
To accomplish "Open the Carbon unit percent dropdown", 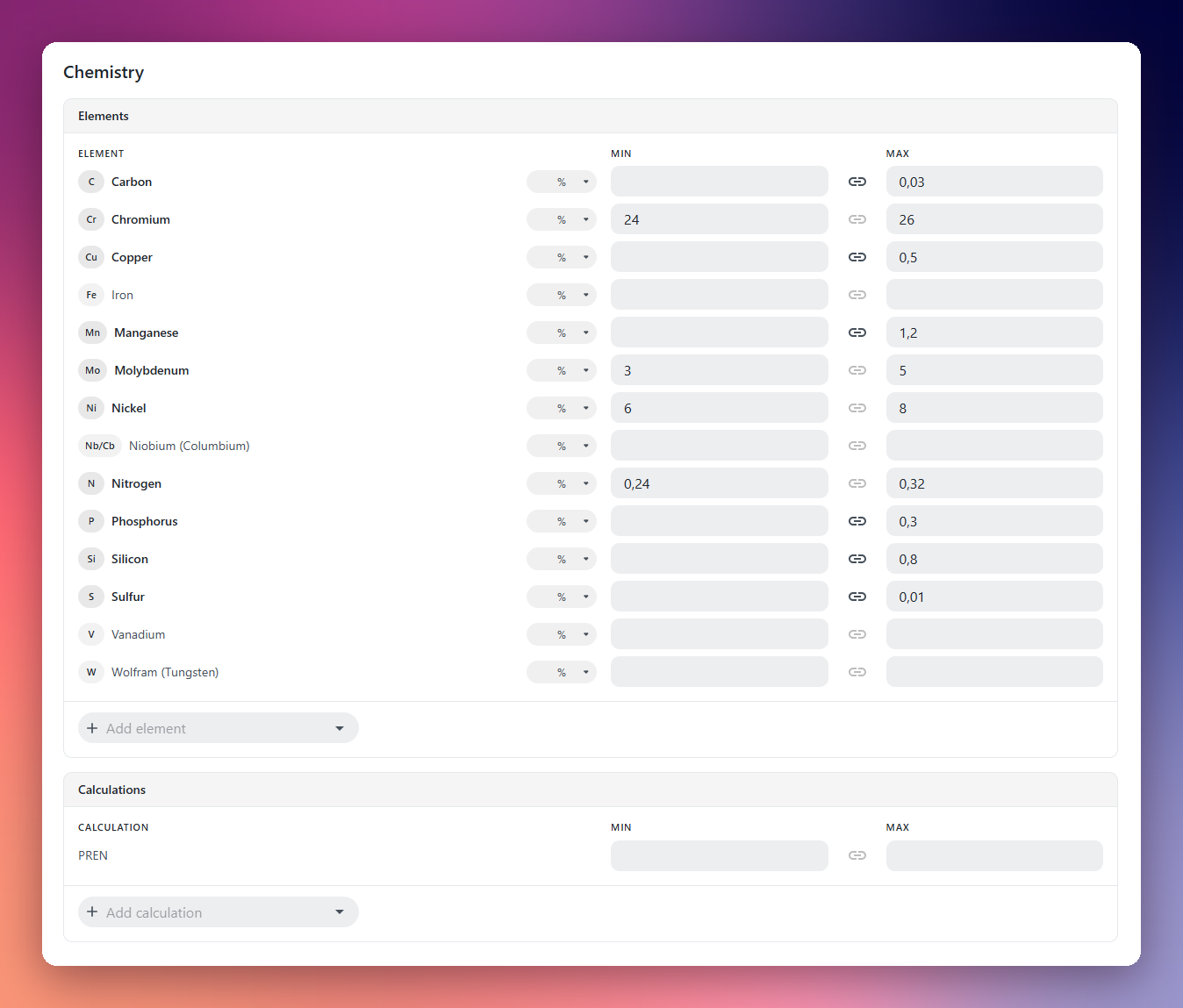I will coord(562,182).
